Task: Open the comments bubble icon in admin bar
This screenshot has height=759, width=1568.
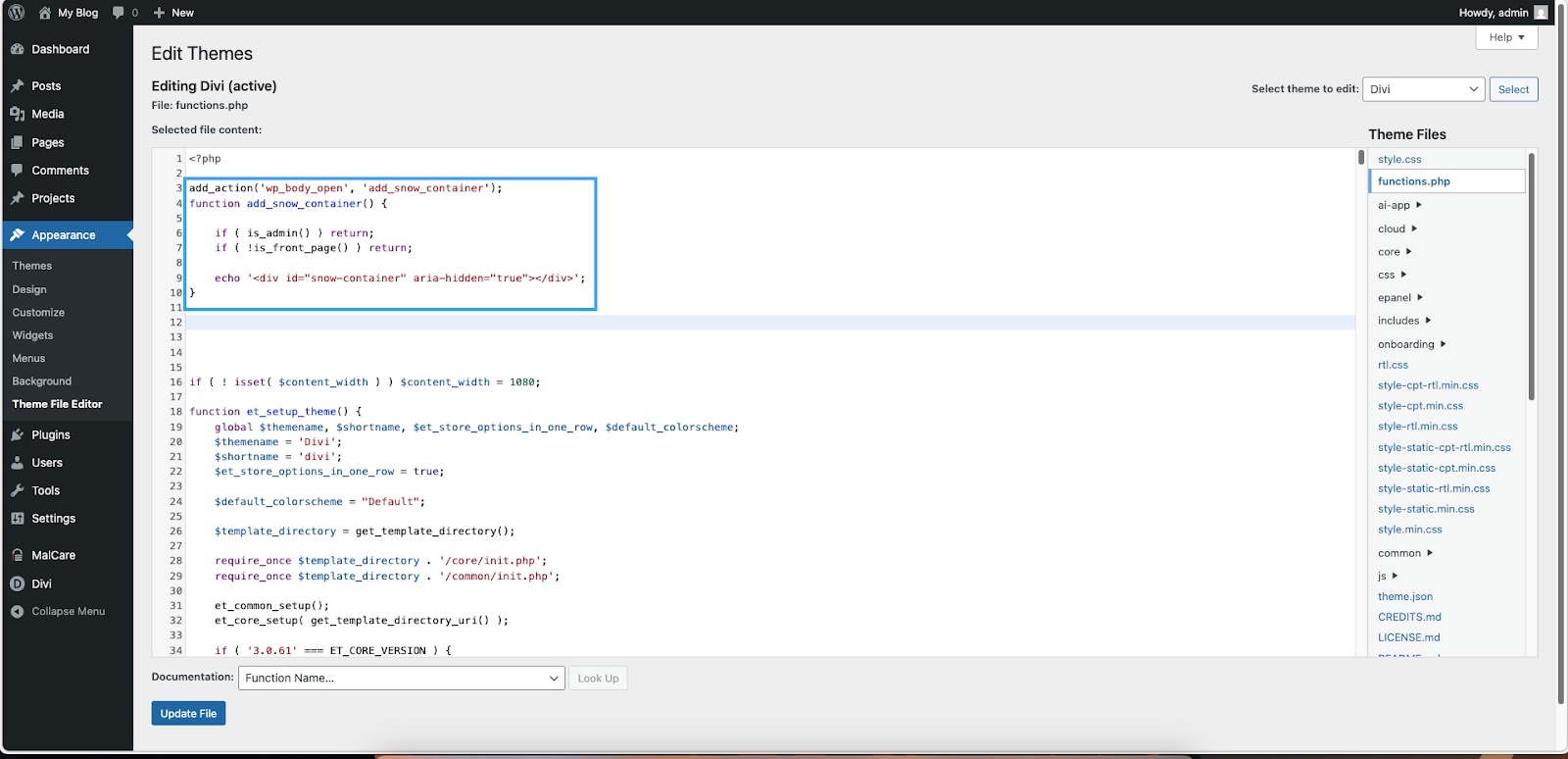Action: pyautogui.click(x=119, y=13)
